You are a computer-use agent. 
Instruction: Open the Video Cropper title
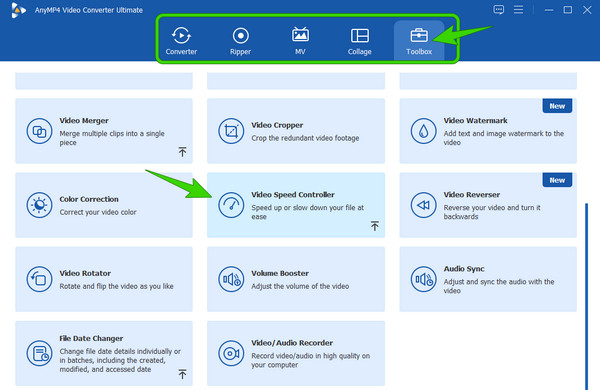point(277,125)
